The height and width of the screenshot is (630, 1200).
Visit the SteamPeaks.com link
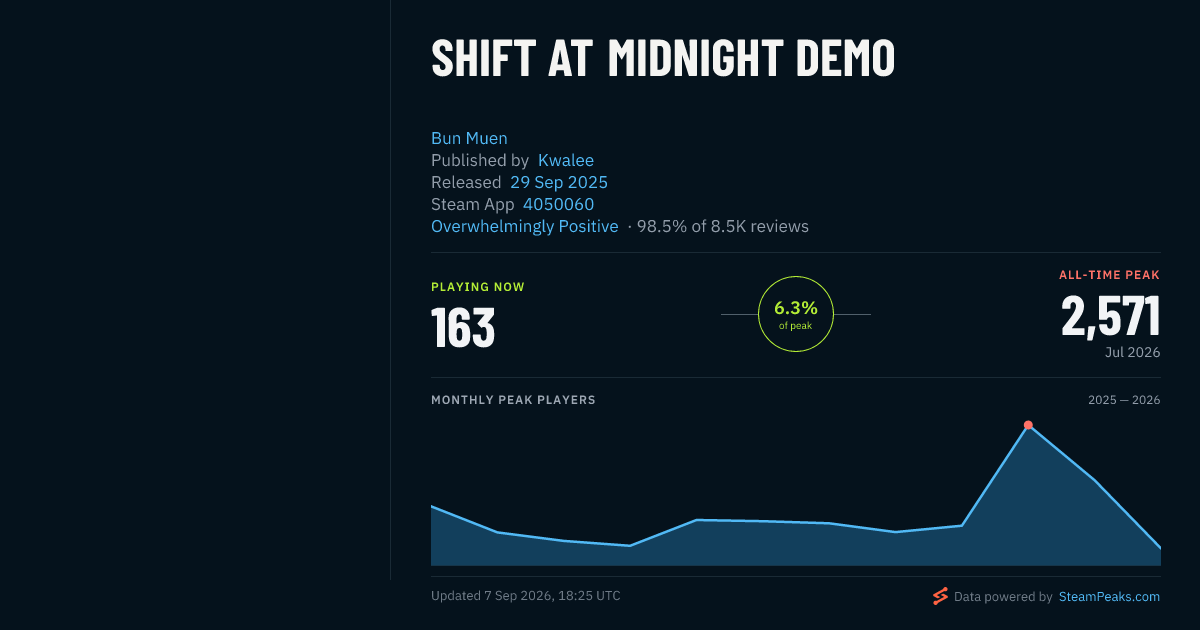1109,596
